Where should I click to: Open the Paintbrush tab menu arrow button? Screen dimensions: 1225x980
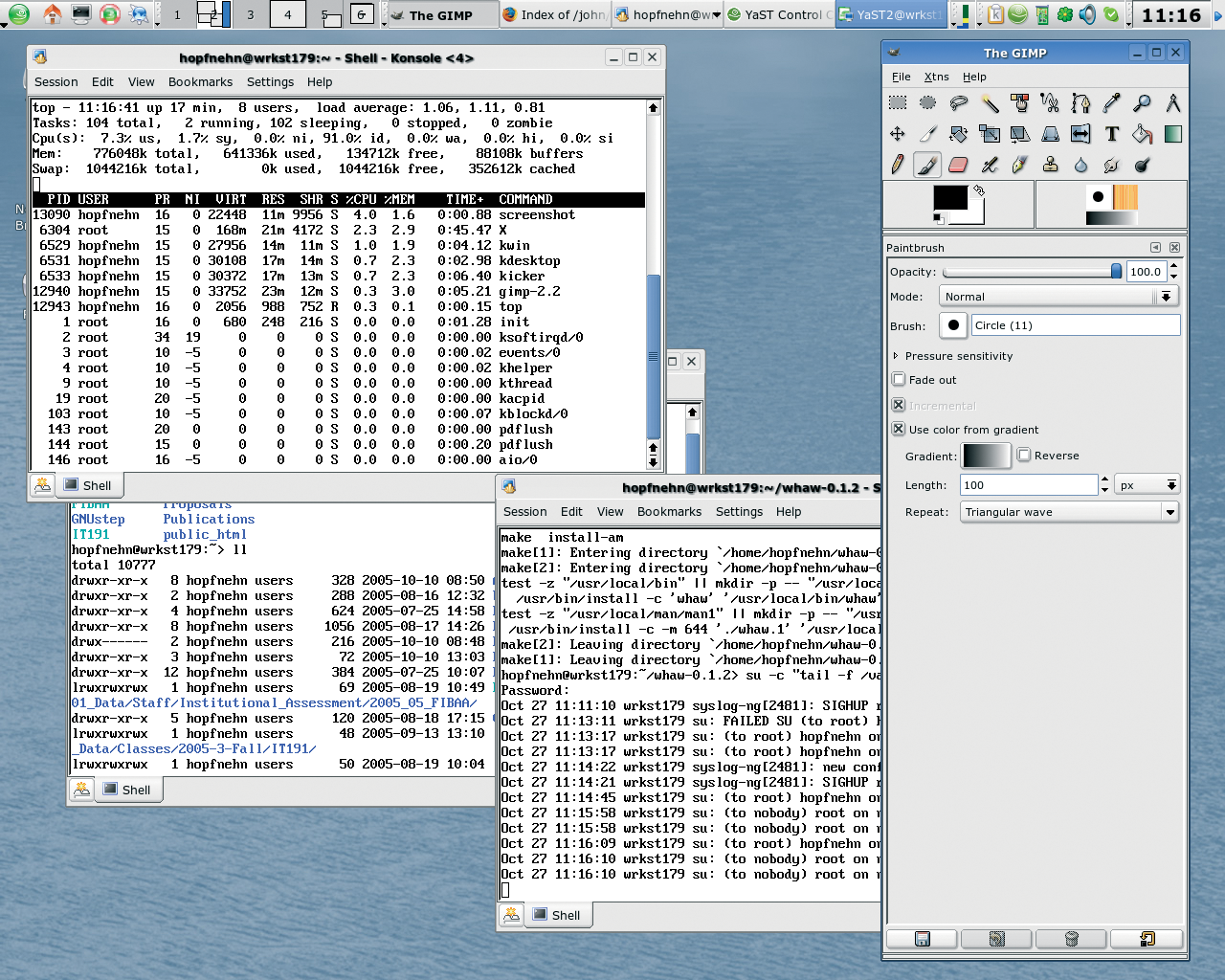1155,248
